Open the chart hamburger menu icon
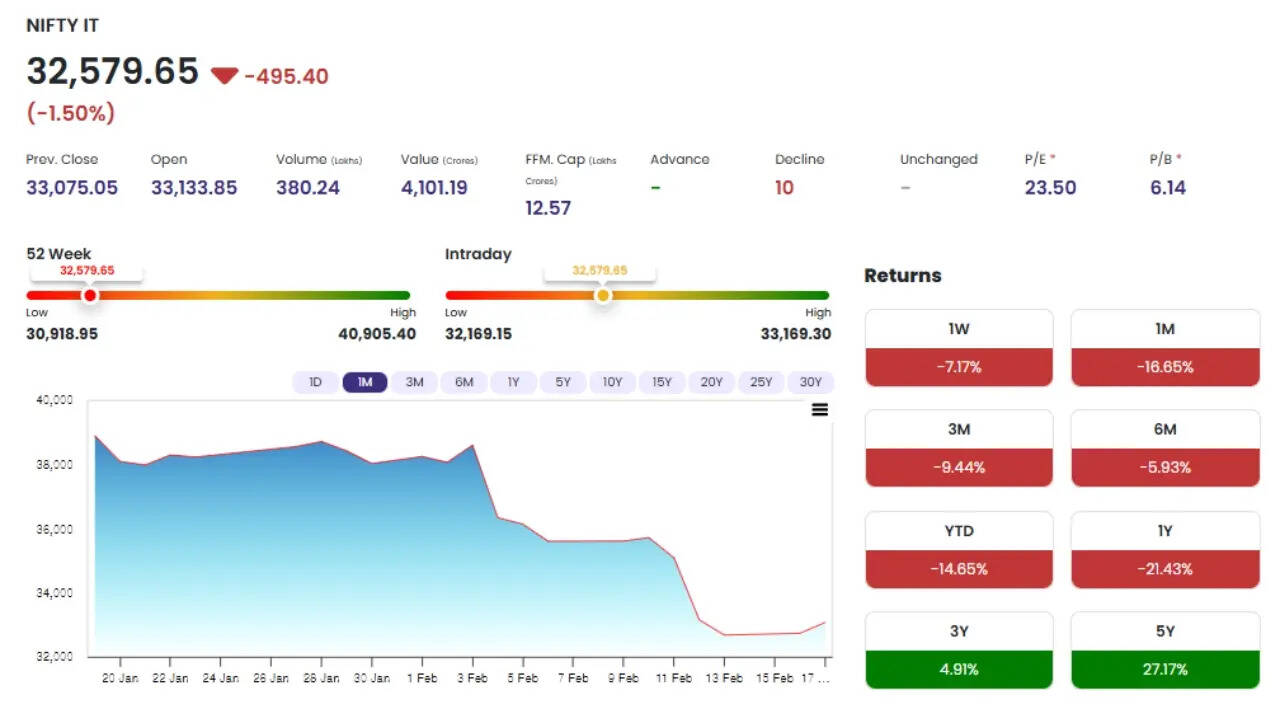 coord(820,410)
